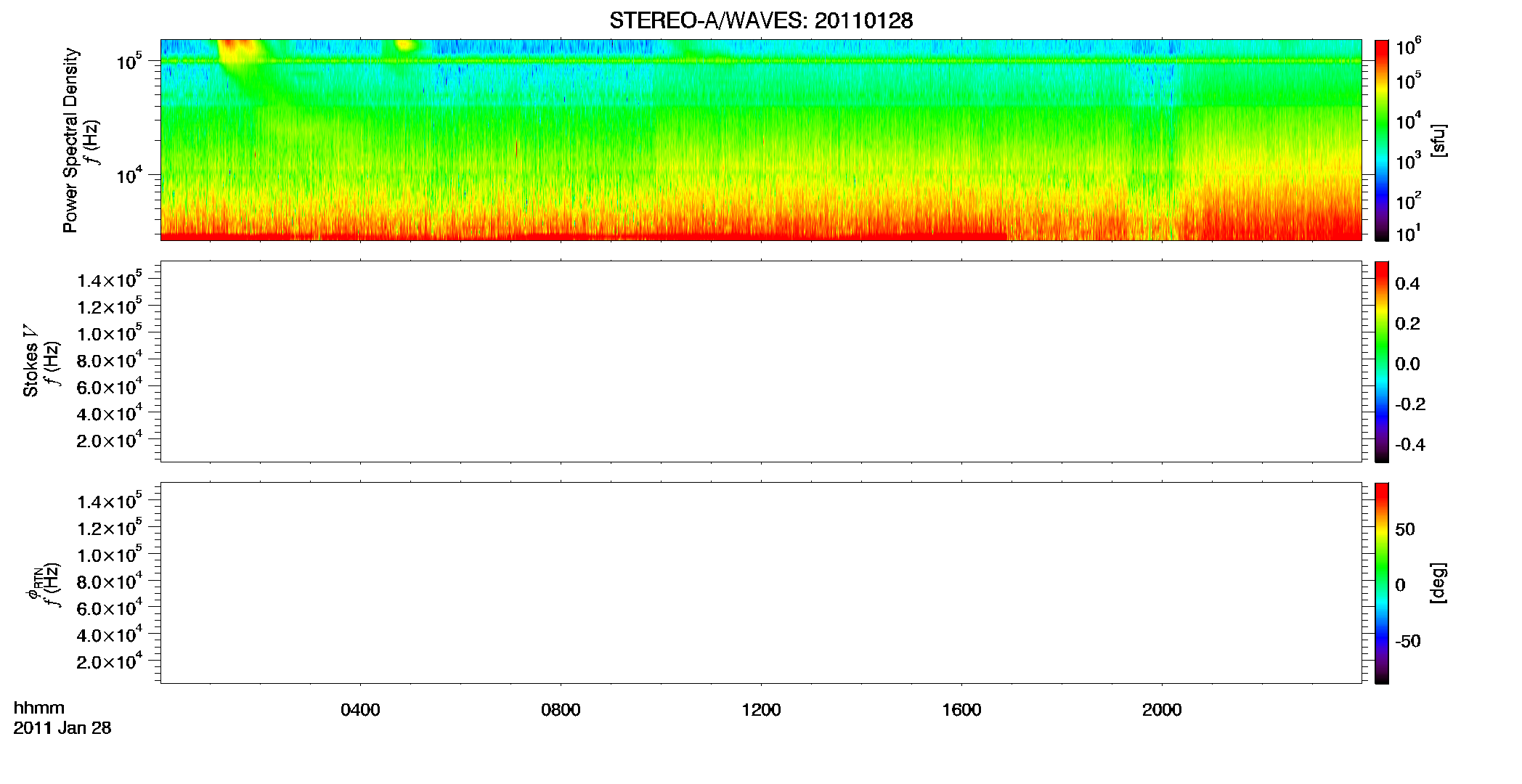Image resolution: width=1522 pixels, height=784 pixels.
Task: Click the 1200 time tick label
Action: pyautogui.click(x=761, y=710)
